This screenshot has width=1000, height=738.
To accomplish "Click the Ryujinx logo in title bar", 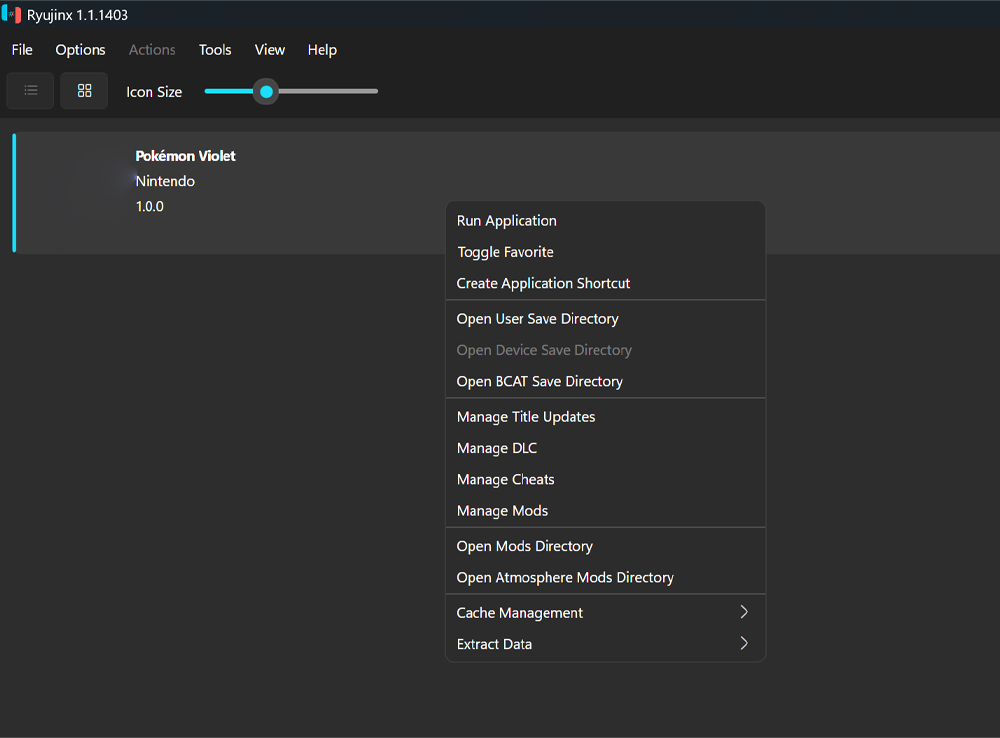I will (12, 15).
